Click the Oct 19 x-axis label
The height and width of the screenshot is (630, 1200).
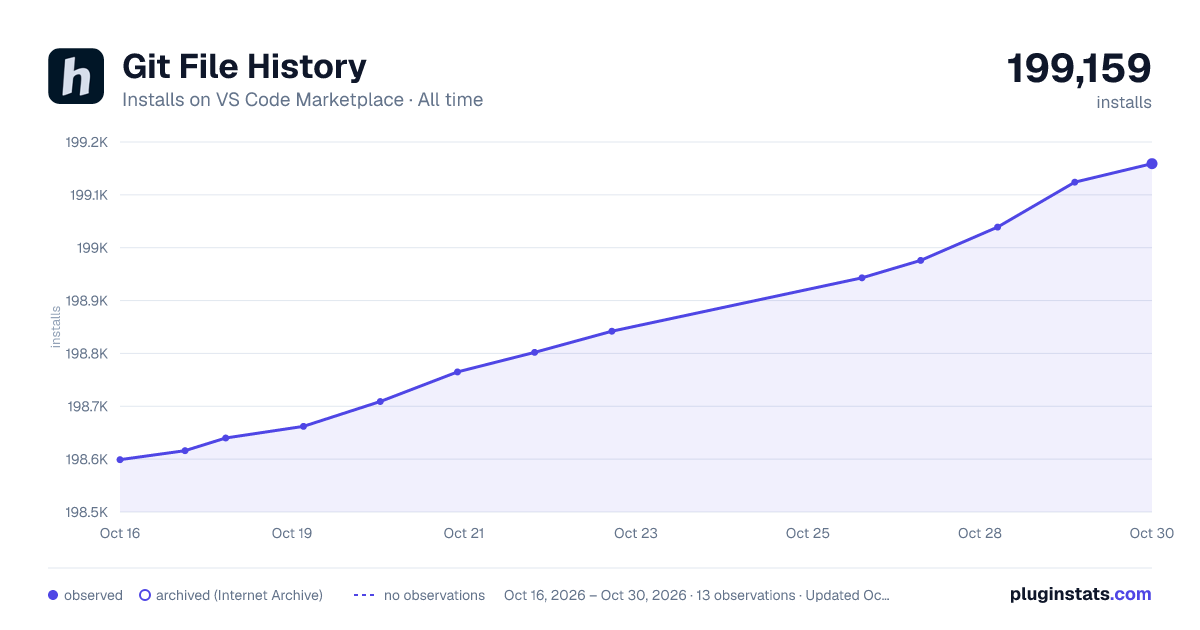(x=292, y=533)
